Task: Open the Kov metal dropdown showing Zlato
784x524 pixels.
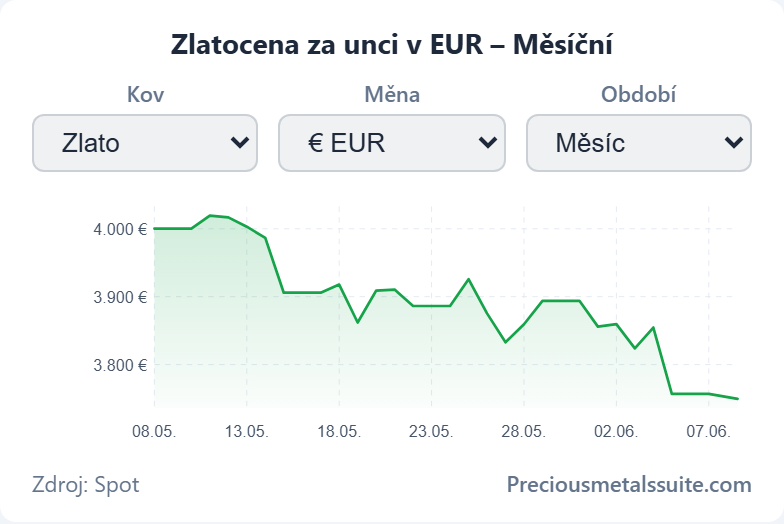Action: (145, 143)
